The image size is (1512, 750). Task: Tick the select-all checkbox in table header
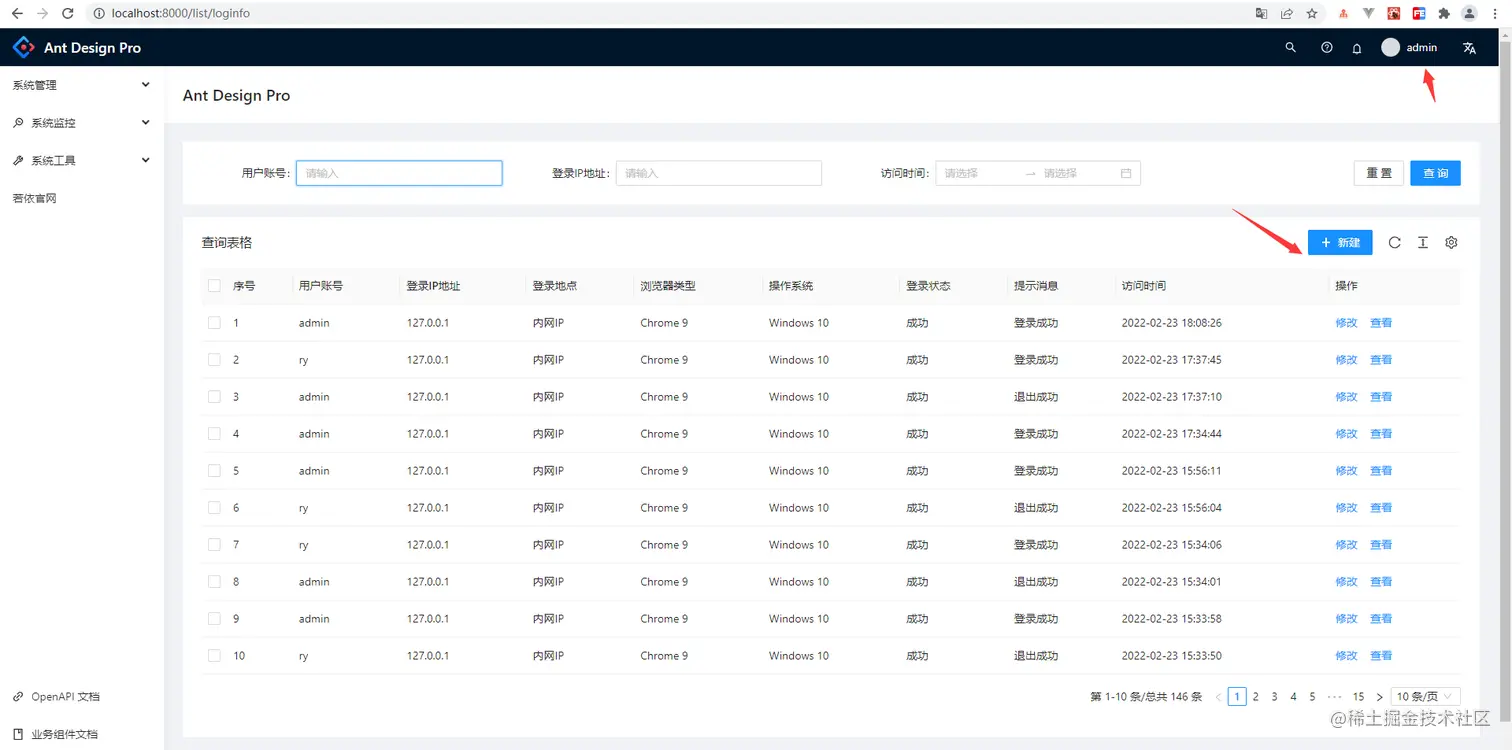214,286
